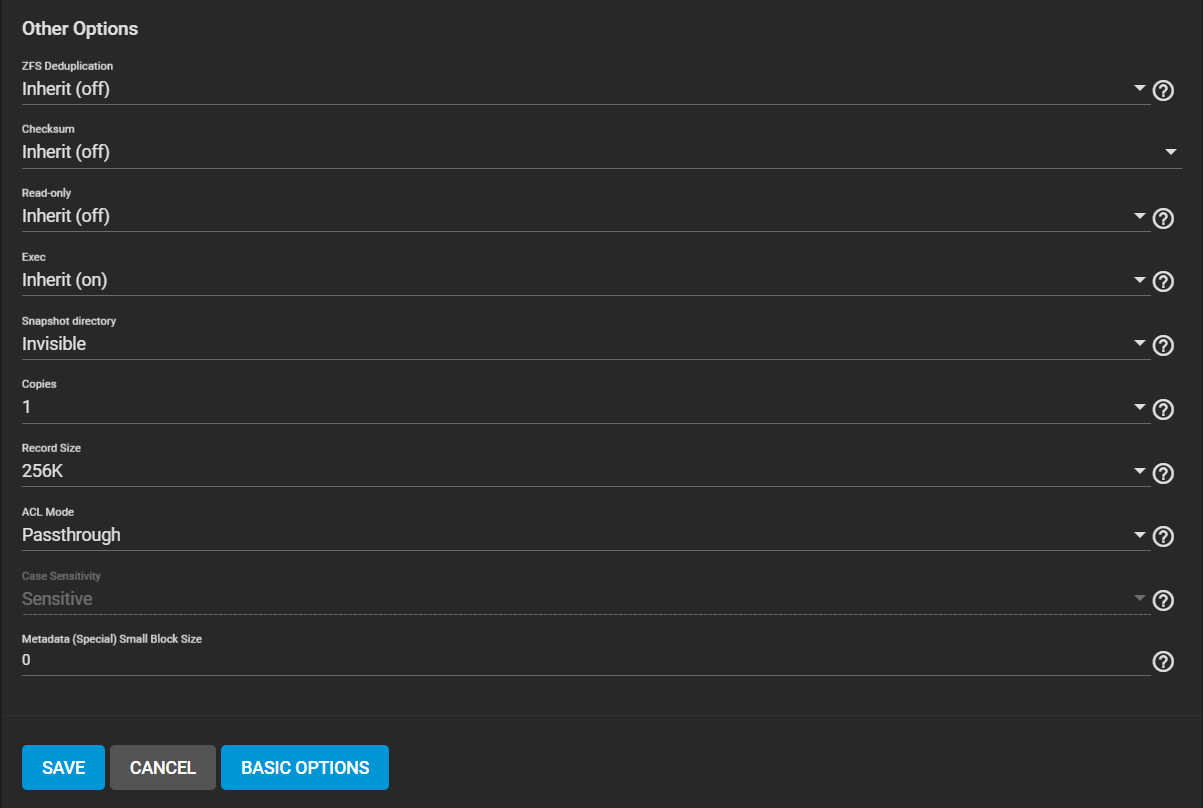Screen dimensions: 1203x808
Task: View help for Metadata Small Block Size
Action: click(x=1163, y=662)
